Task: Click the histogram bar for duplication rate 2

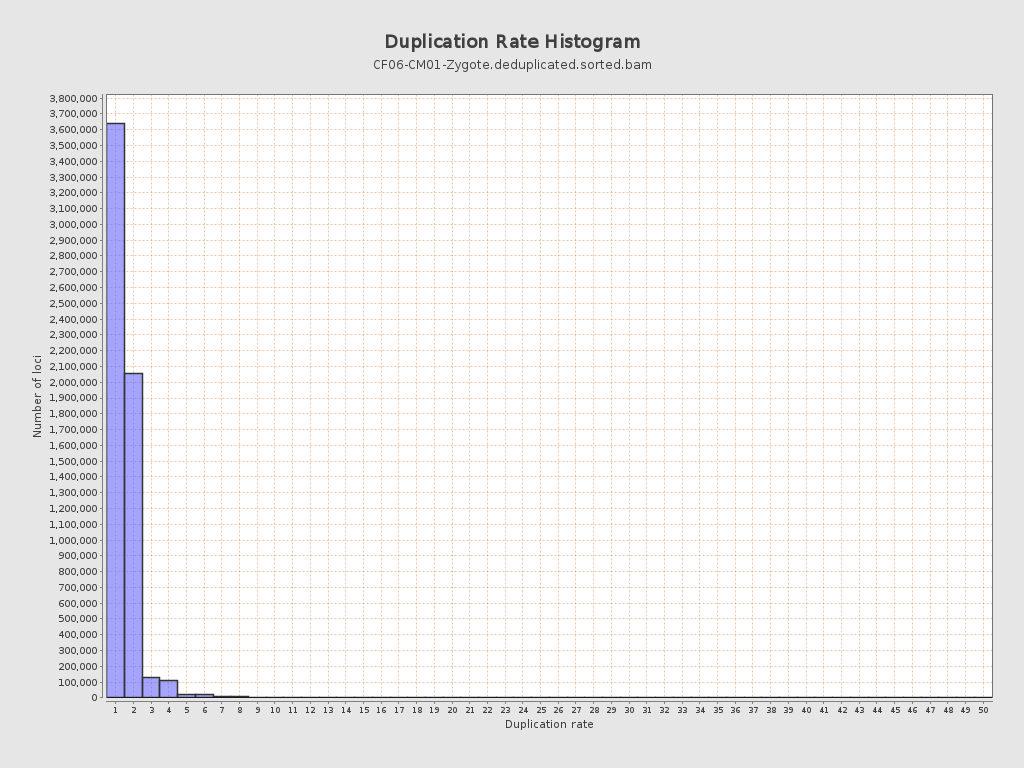Action: [x=133, y=536]
